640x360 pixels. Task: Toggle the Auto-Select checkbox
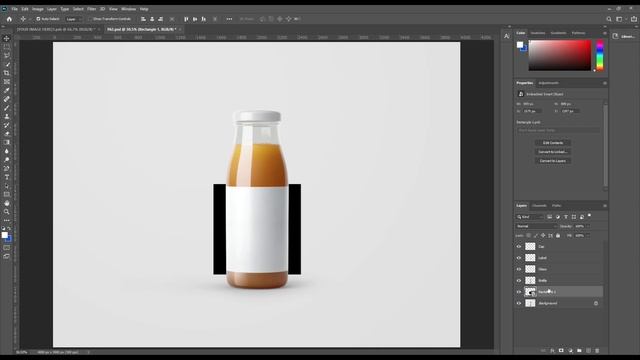[x=38, y=19]
